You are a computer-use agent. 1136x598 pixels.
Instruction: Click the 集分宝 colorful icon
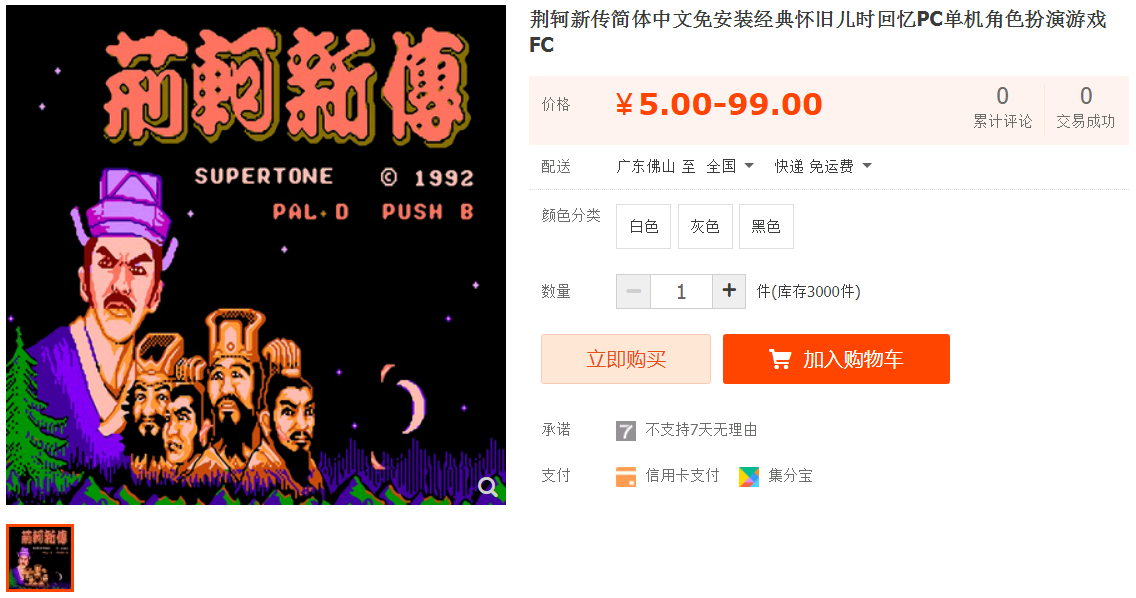[x=748, y=476]
